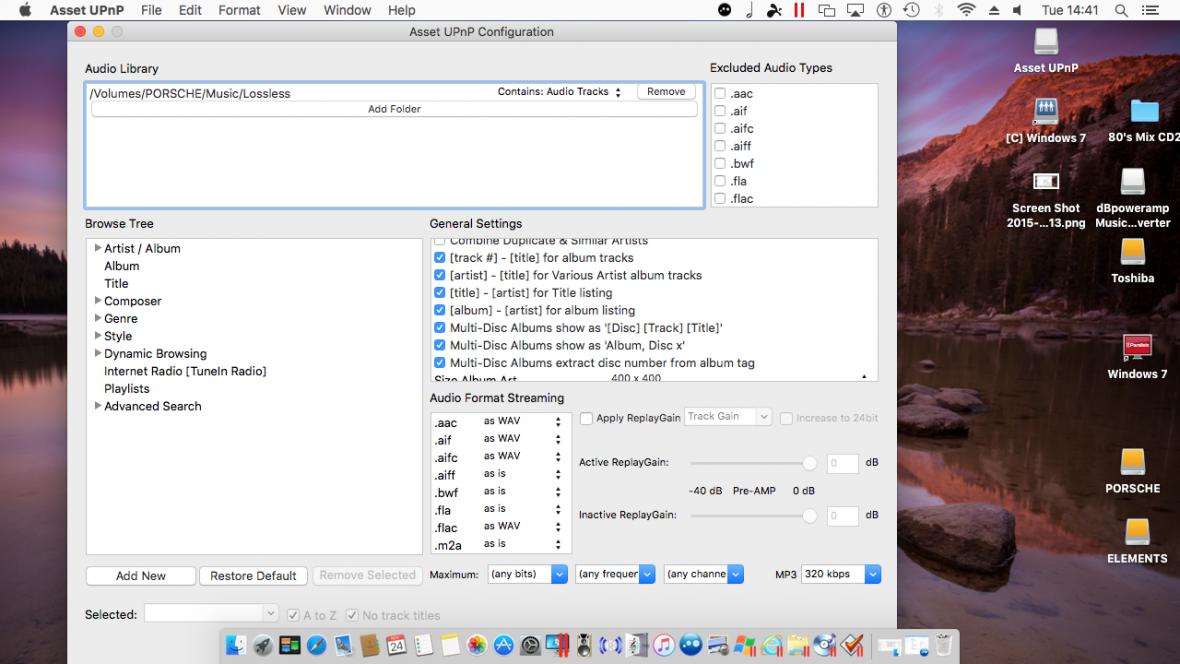Expand the Composer node in Browse Tree
The image size is (1180, 664).
coord(98,301)
